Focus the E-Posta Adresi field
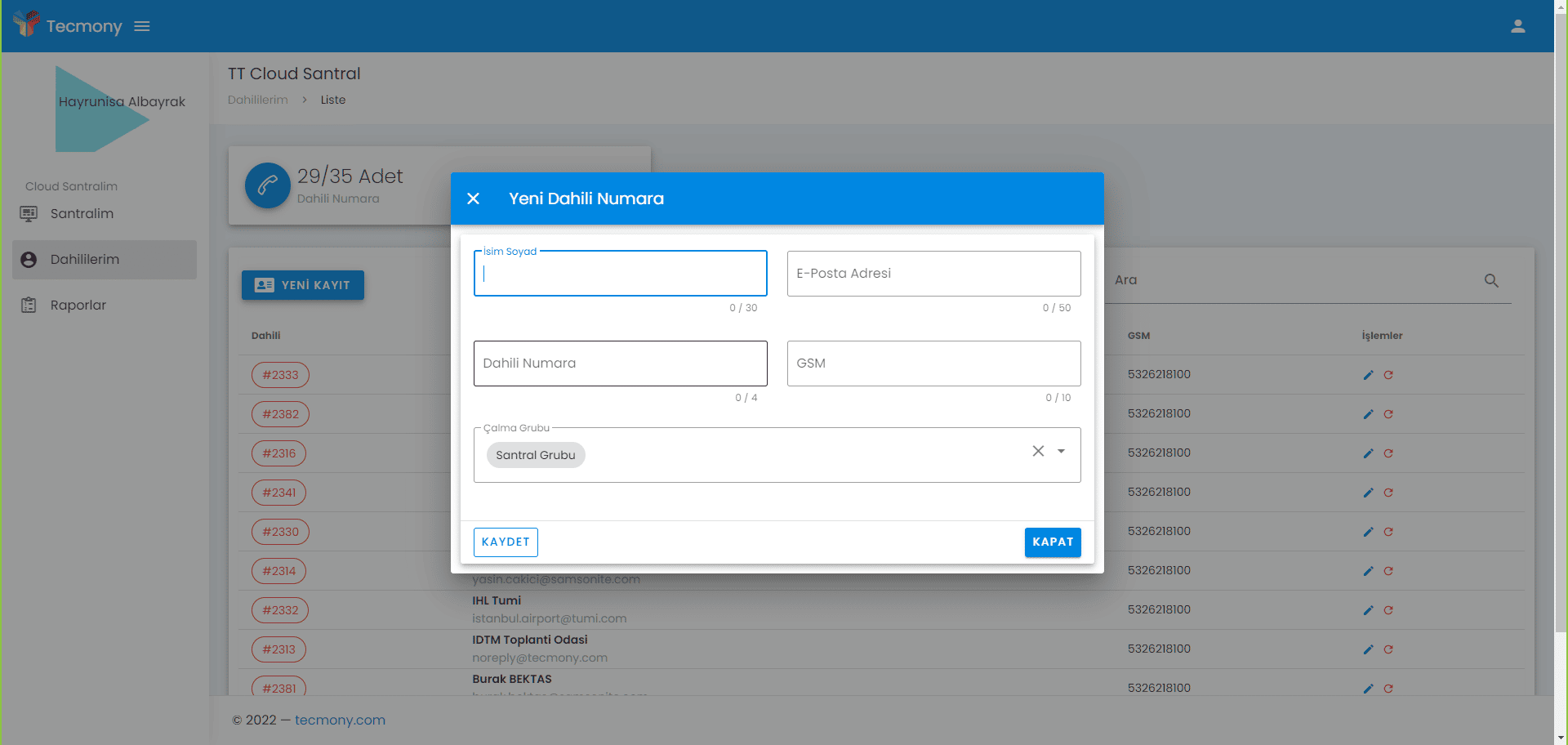 coord(934,273)
